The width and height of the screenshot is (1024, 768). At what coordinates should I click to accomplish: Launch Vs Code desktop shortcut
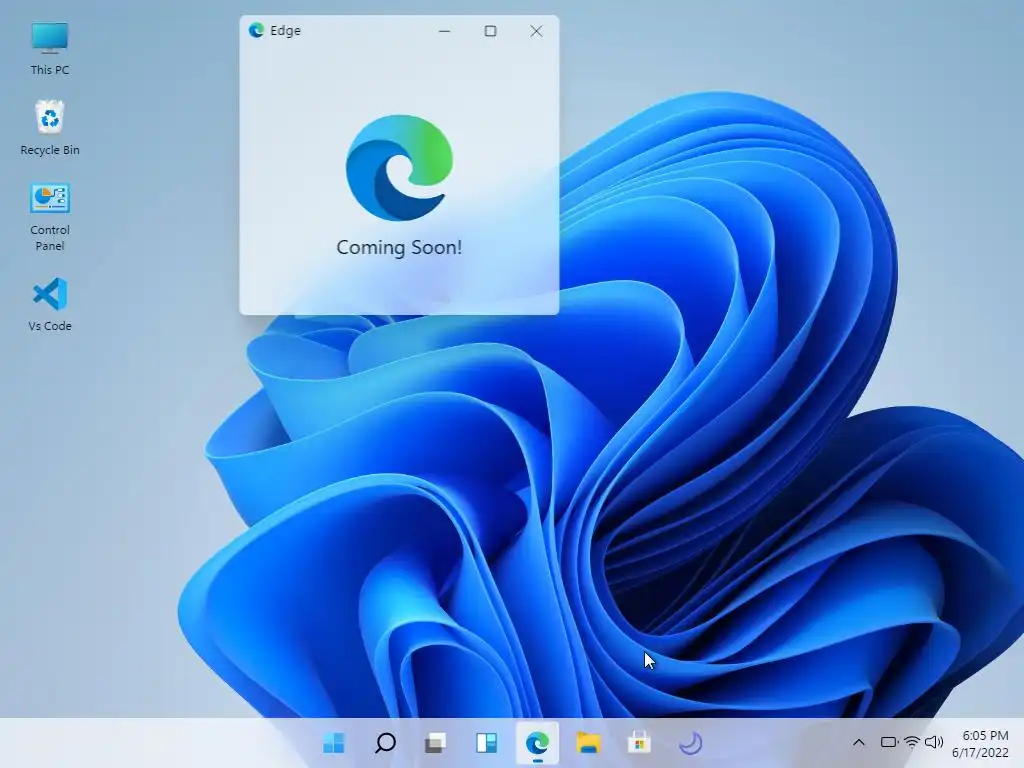click(x=50, y=304)
